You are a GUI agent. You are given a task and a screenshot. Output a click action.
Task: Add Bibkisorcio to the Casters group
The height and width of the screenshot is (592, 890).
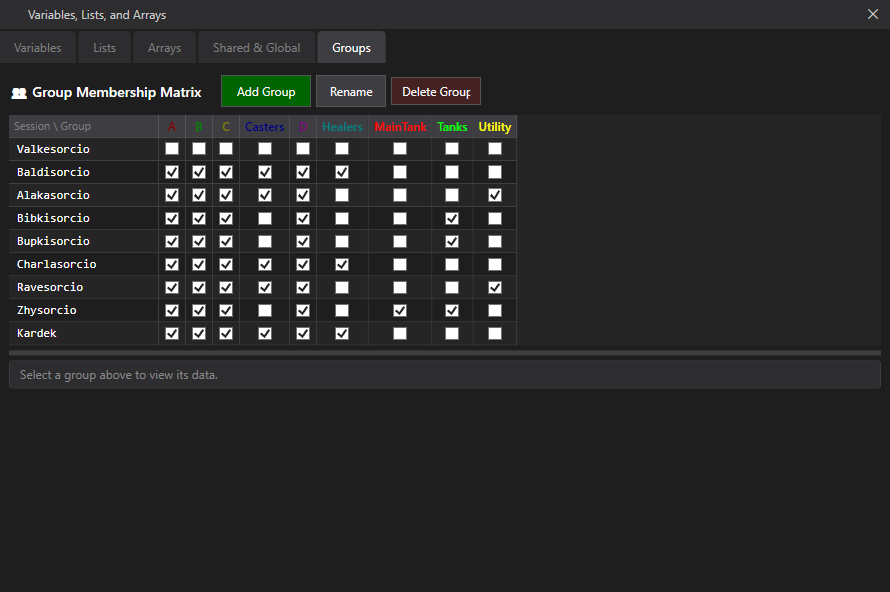point(265,218)
